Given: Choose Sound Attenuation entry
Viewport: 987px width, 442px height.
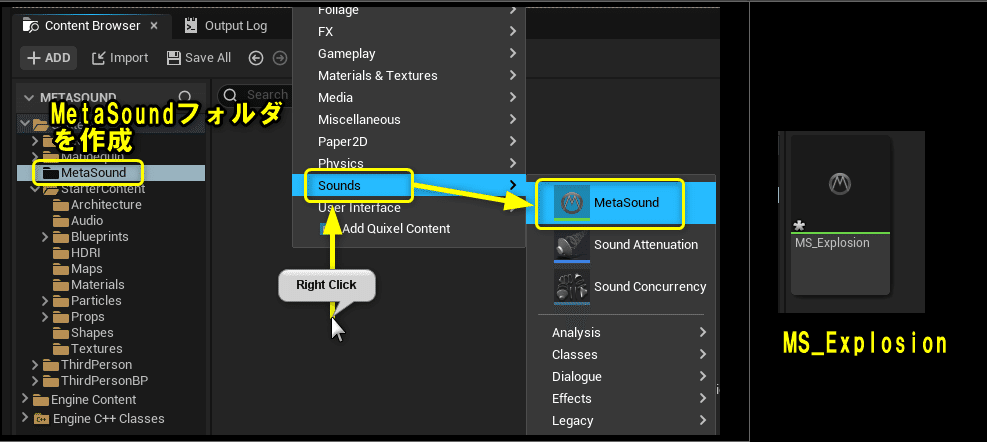Looking at the screenshot, I should click(621, 245).
